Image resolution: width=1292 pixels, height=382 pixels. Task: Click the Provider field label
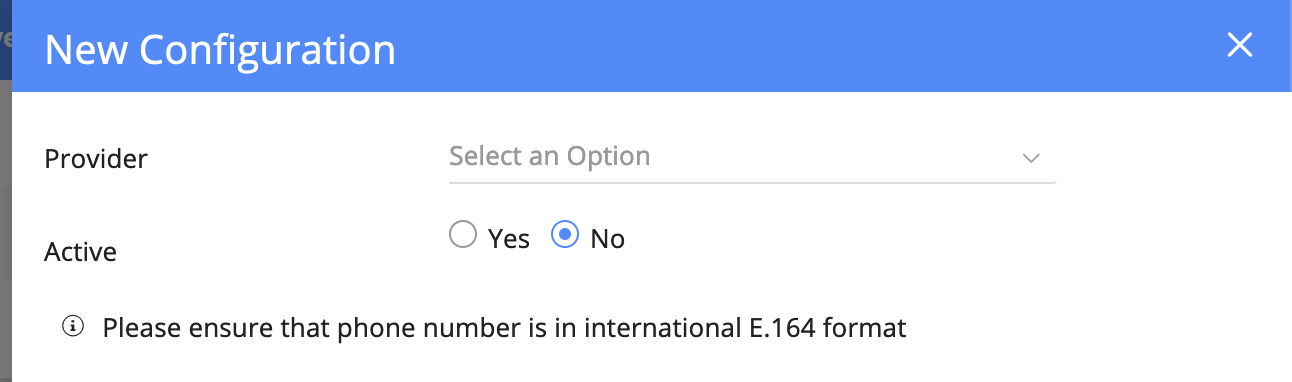(96, 158)
